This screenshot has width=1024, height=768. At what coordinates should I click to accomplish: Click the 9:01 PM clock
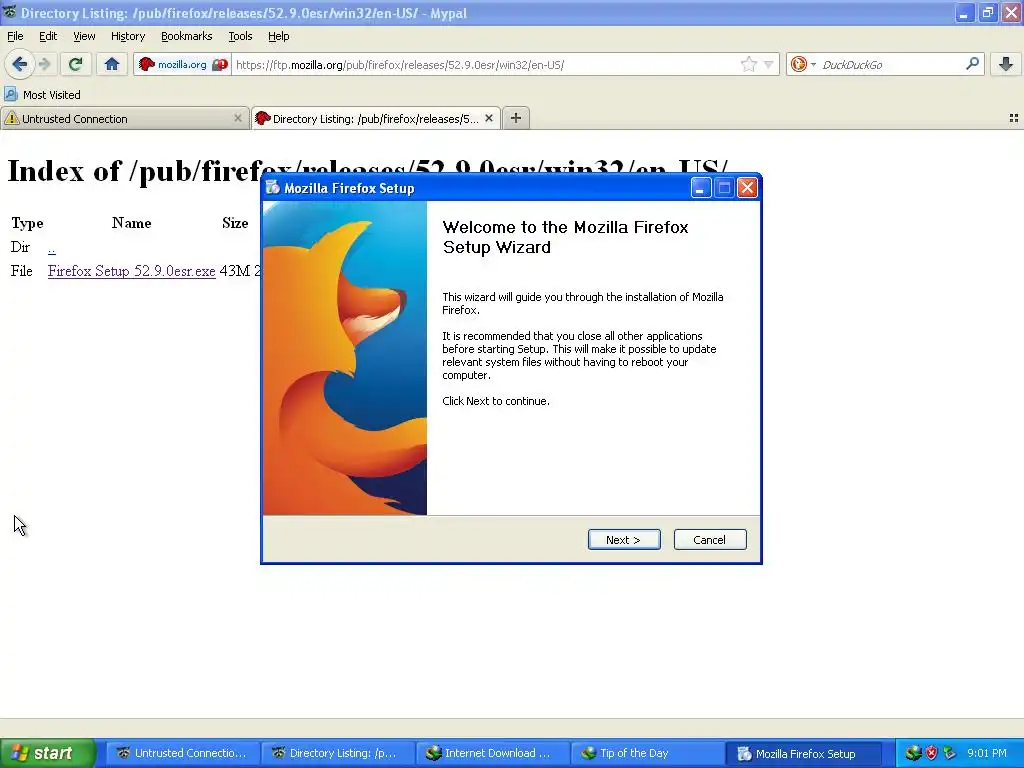click(987, 753)
